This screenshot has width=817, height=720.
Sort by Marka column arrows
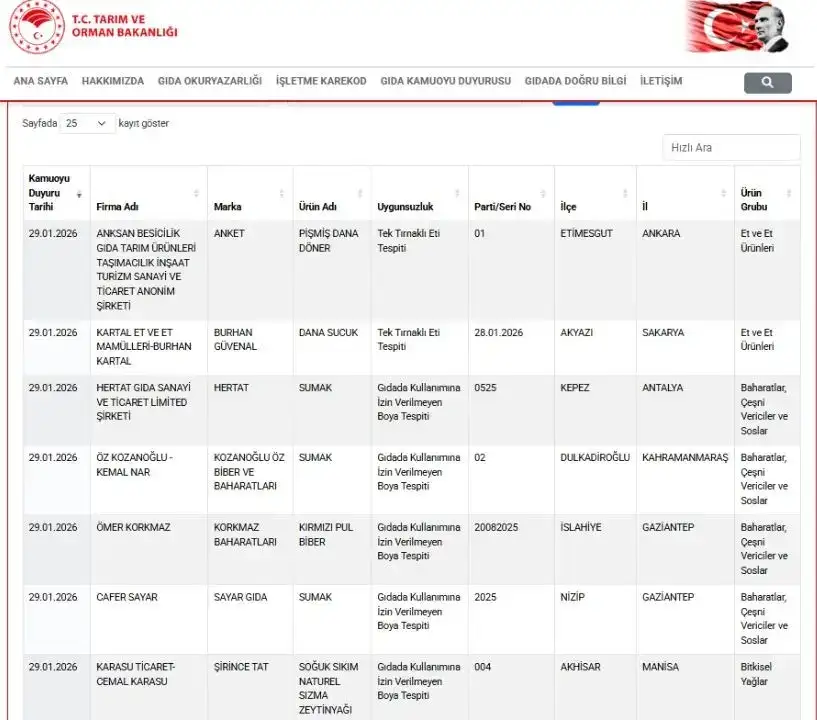point(283,193)
